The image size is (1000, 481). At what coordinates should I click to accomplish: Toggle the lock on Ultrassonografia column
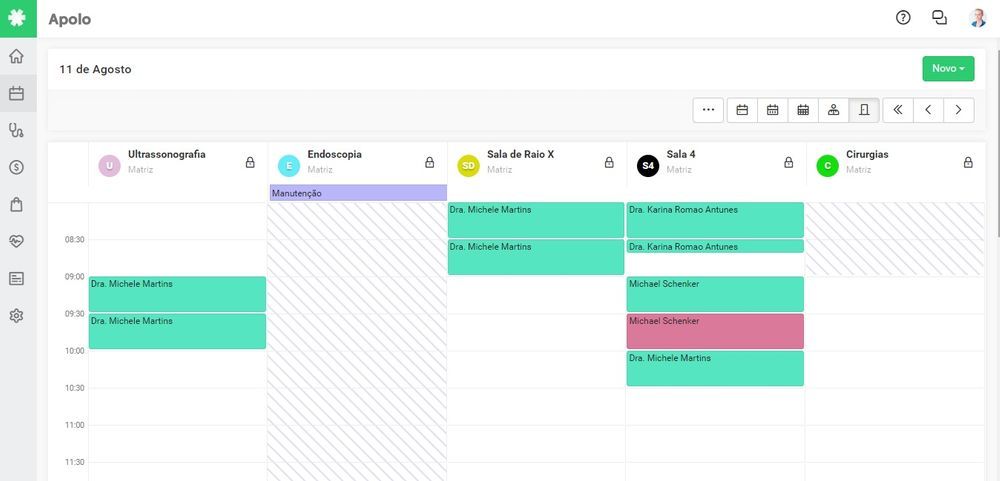(x=250, y=162)
